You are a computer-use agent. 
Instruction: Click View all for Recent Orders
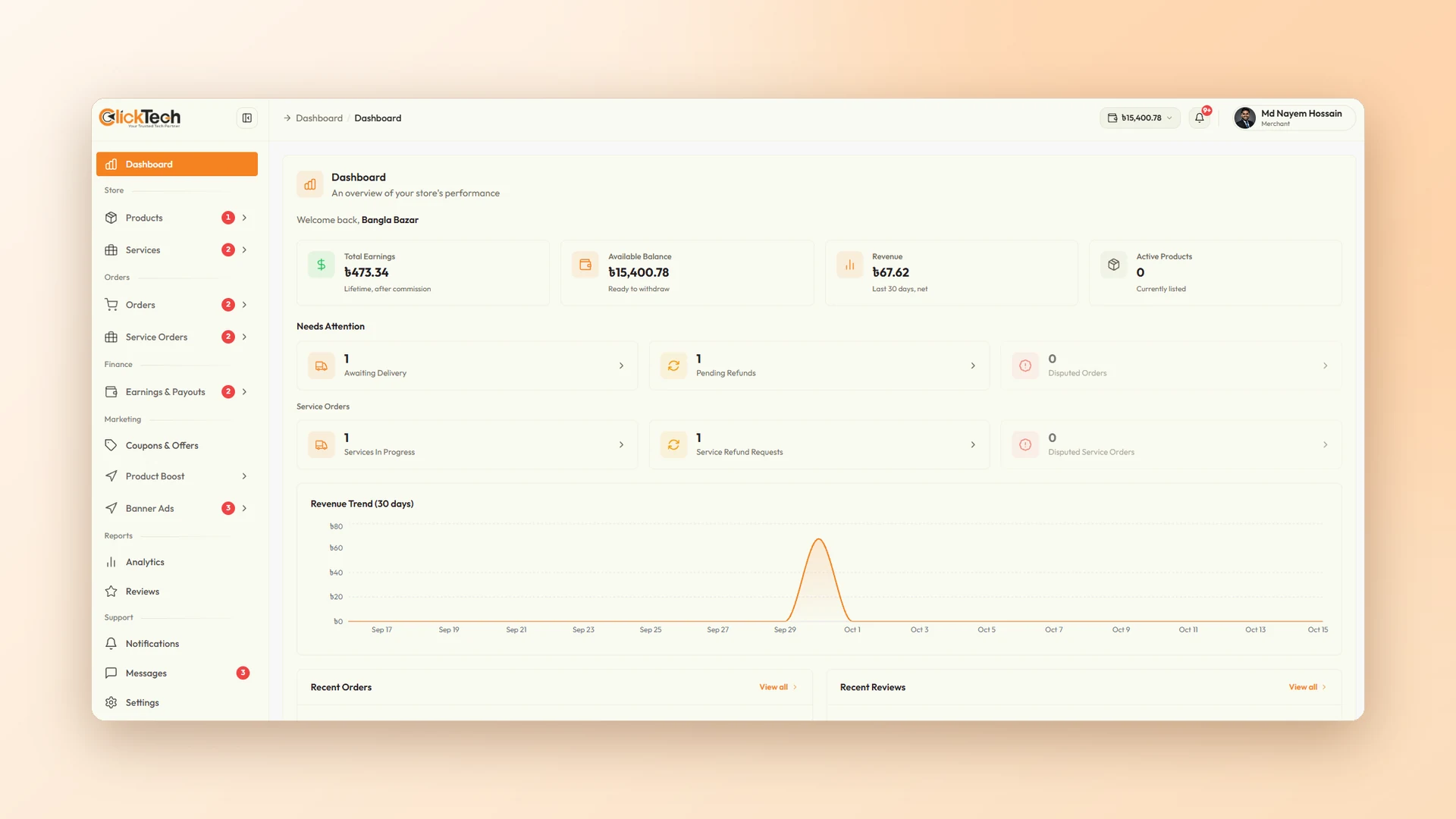(x=778, y=687)
